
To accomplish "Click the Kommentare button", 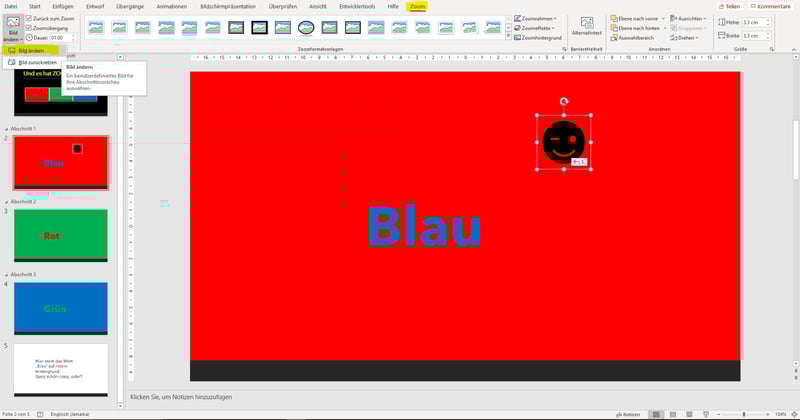I will click(x=770, y=7).
